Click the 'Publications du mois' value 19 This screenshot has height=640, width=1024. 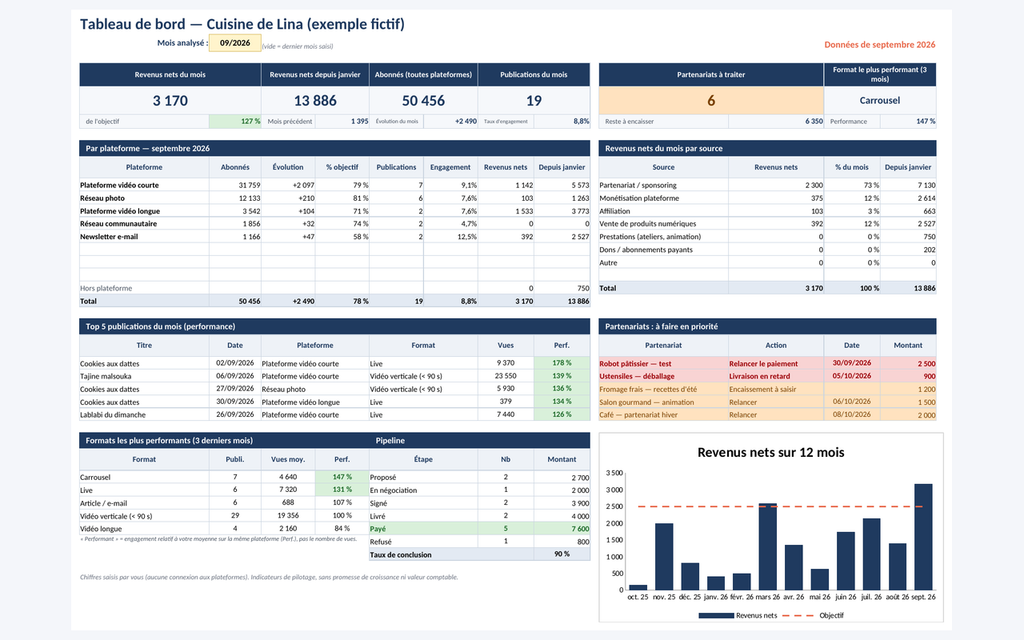pos(534,101)
